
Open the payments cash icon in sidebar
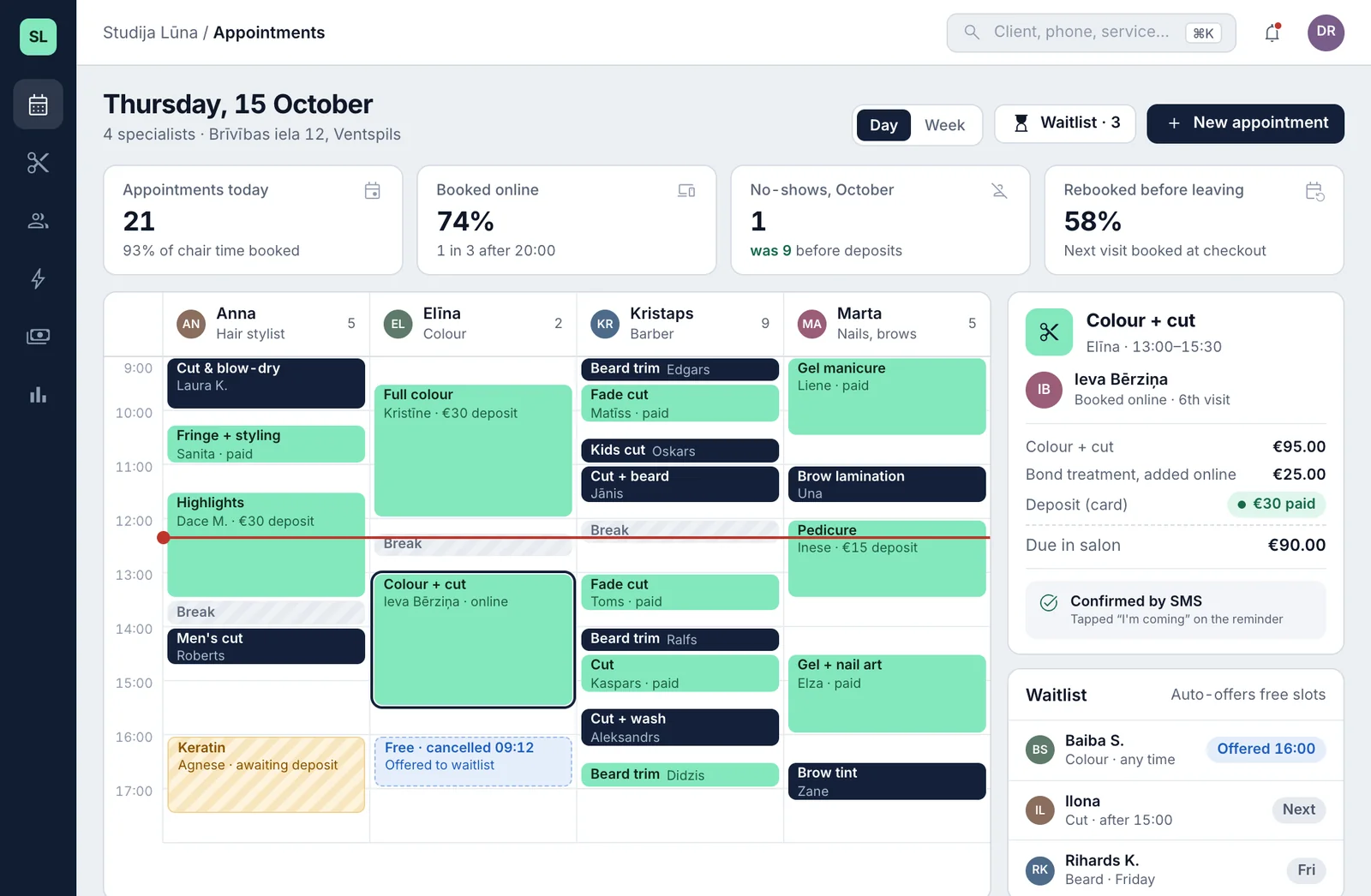click(x=38, y=337)
